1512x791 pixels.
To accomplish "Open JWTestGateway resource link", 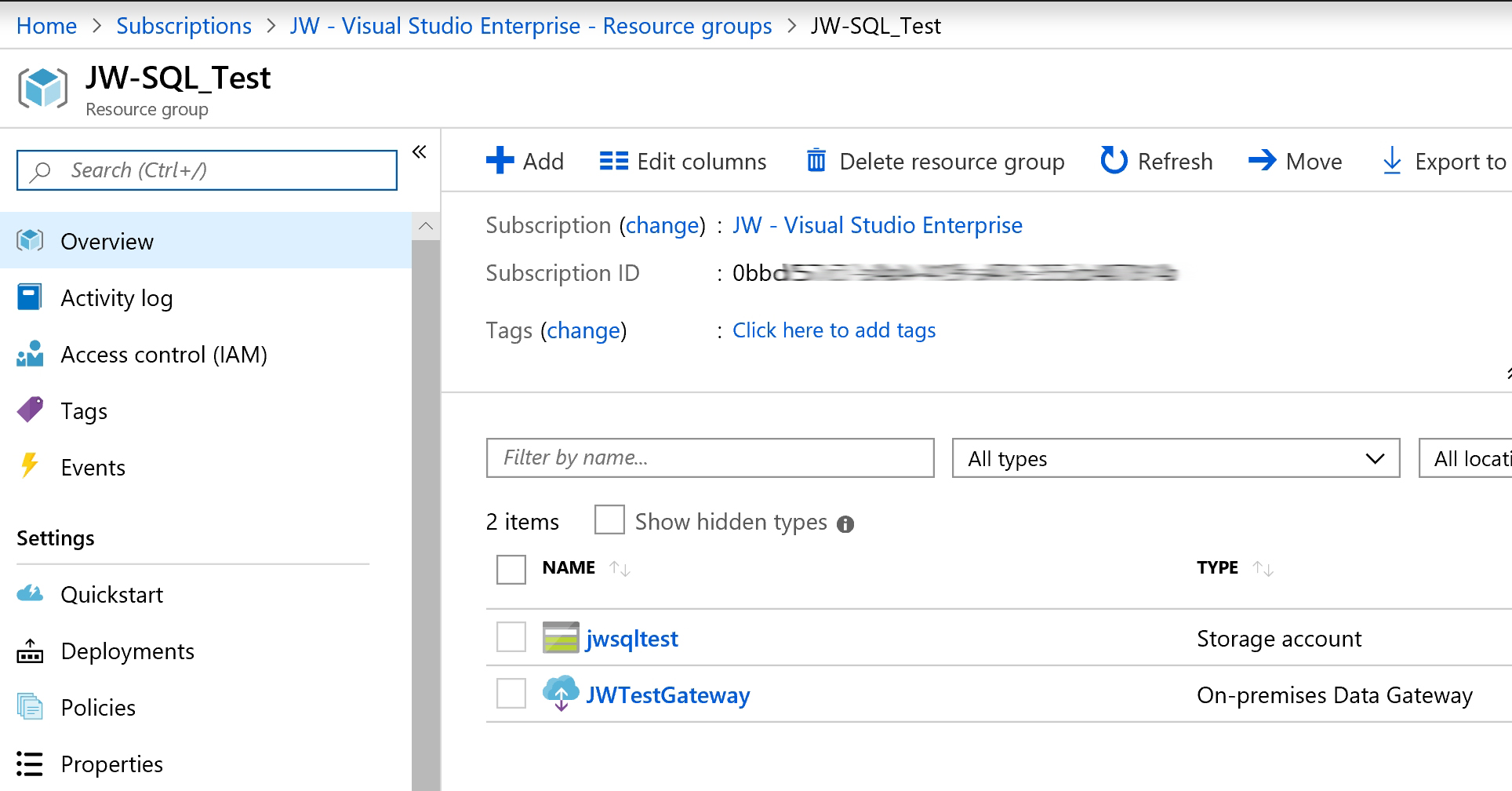I will (667, 695).
